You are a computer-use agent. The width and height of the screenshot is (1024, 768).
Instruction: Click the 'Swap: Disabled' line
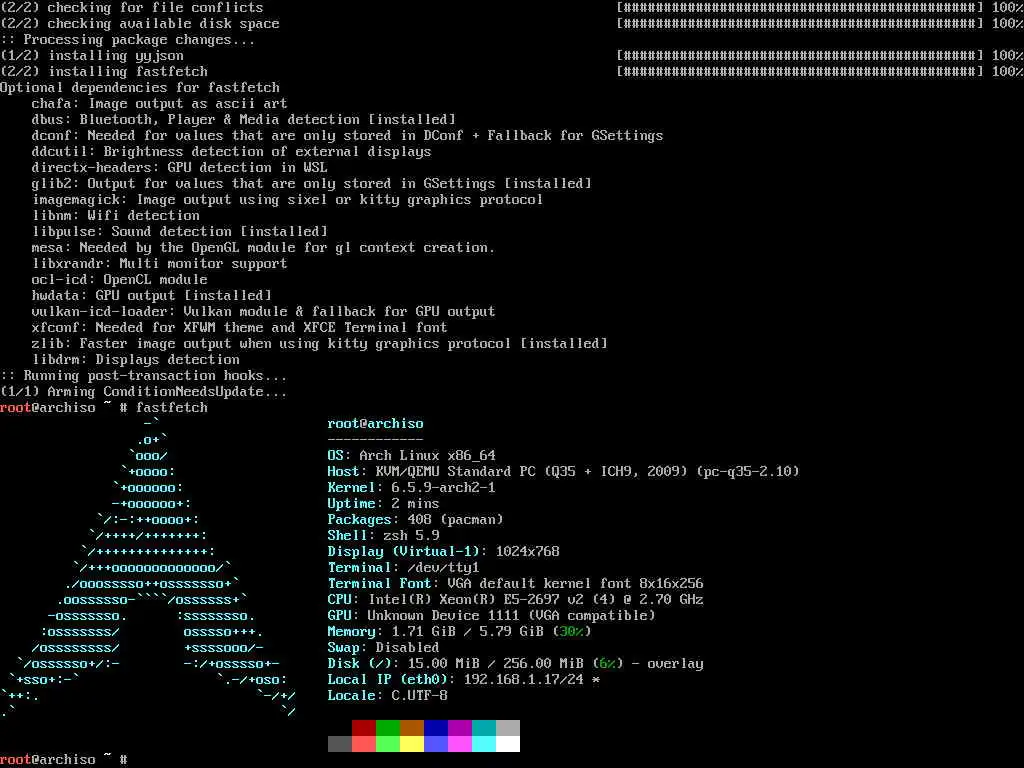[x=383, y=647]
